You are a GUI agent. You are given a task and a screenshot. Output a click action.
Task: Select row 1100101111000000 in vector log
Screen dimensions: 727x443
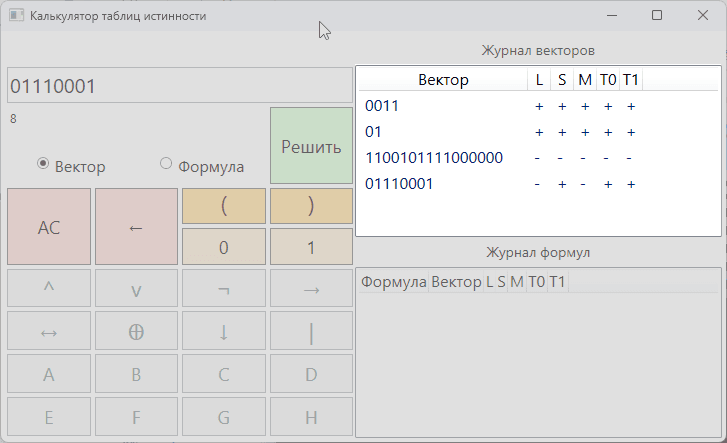(434, 158)
